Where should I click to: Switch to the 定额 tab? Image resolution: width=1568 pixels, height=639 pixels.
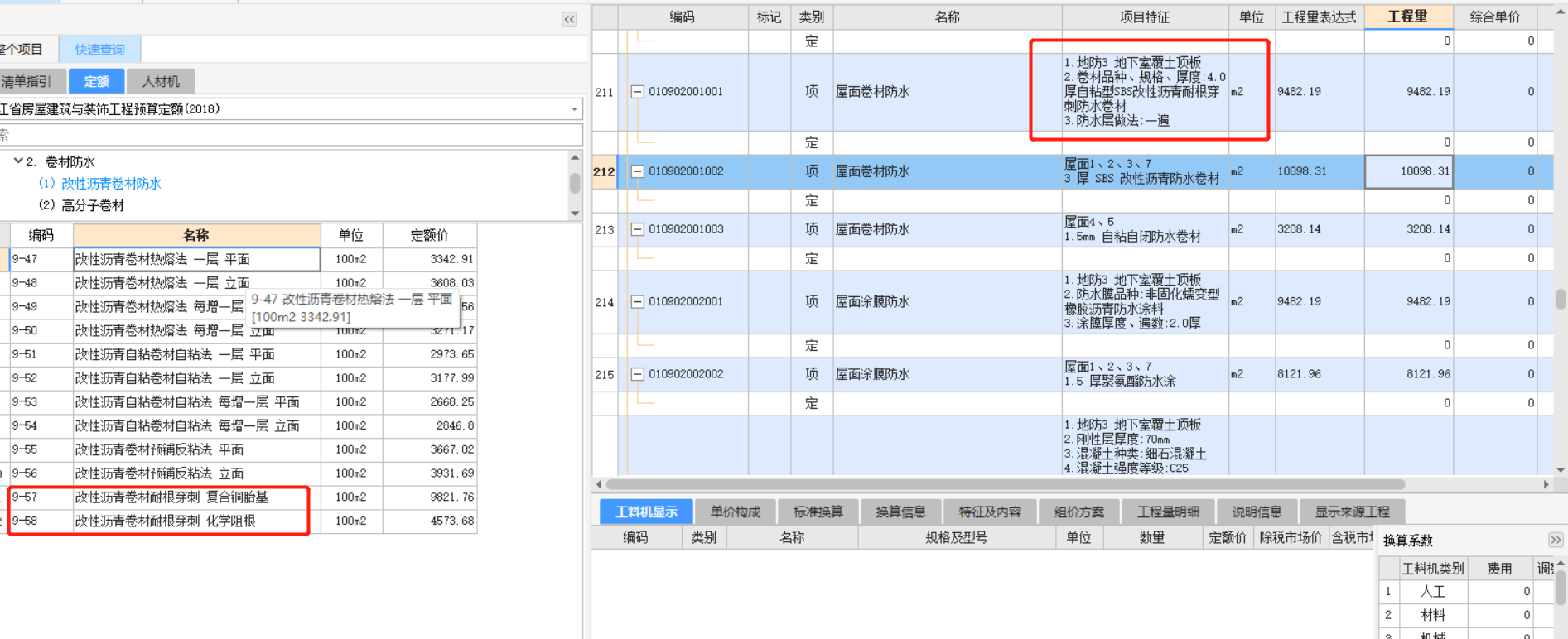(96, 81)
